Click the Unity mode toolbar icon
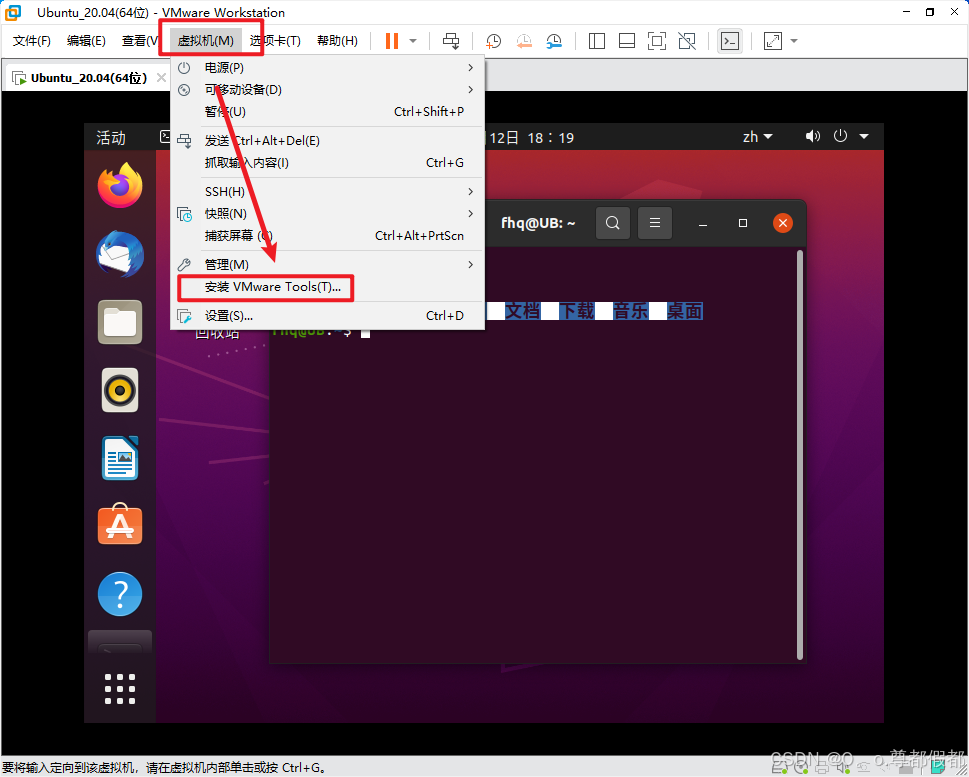The width and height of the screenshot is (969, 777). click(687, 41)
